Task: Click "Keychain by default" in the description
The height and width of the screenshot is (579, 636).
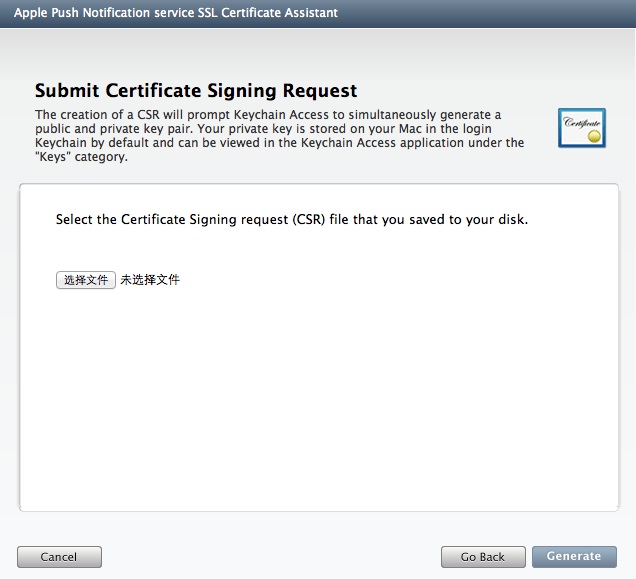Action: click(89, 143)
